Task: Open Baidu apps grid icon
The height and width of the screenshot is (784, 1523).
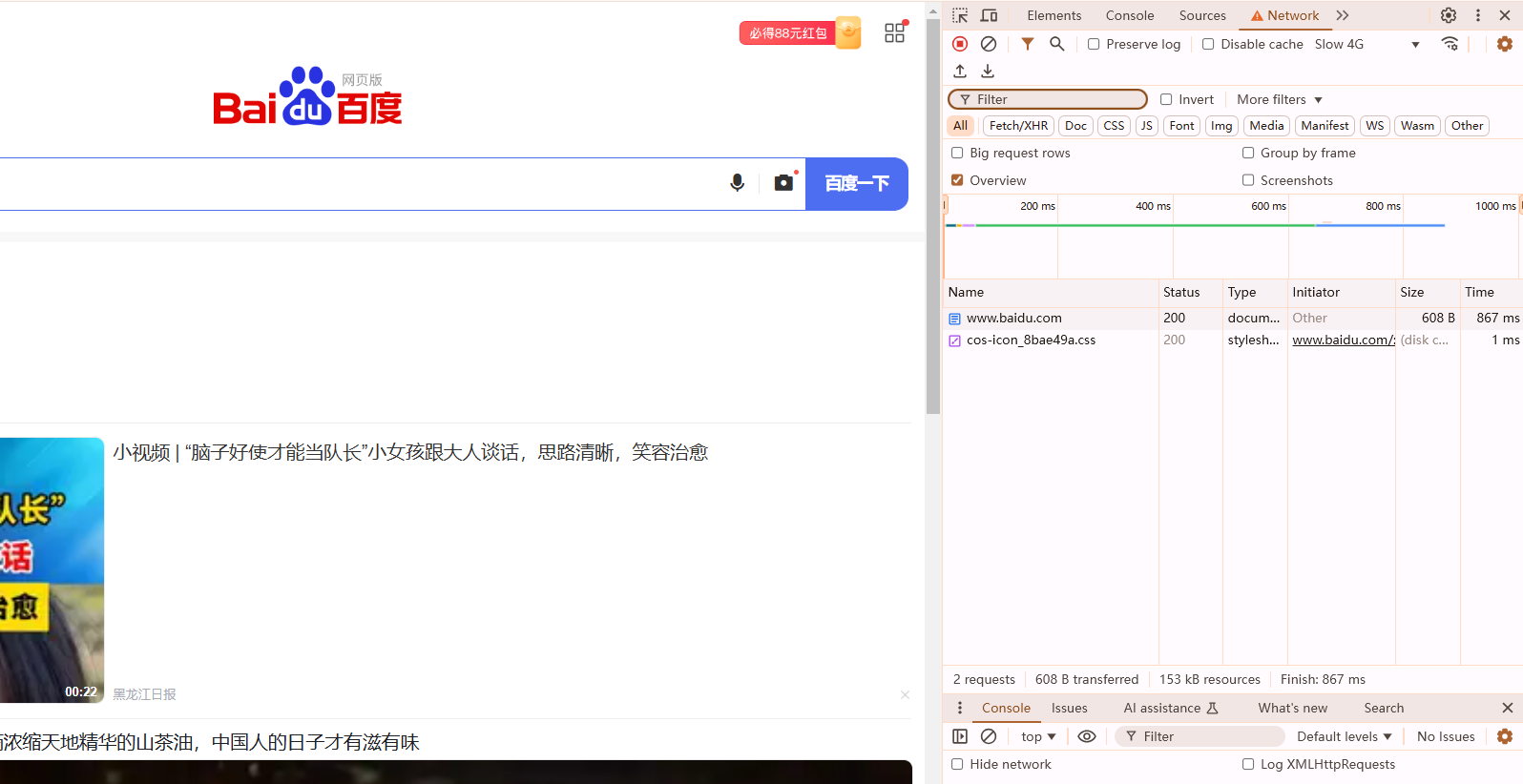Action: point(895,32)
